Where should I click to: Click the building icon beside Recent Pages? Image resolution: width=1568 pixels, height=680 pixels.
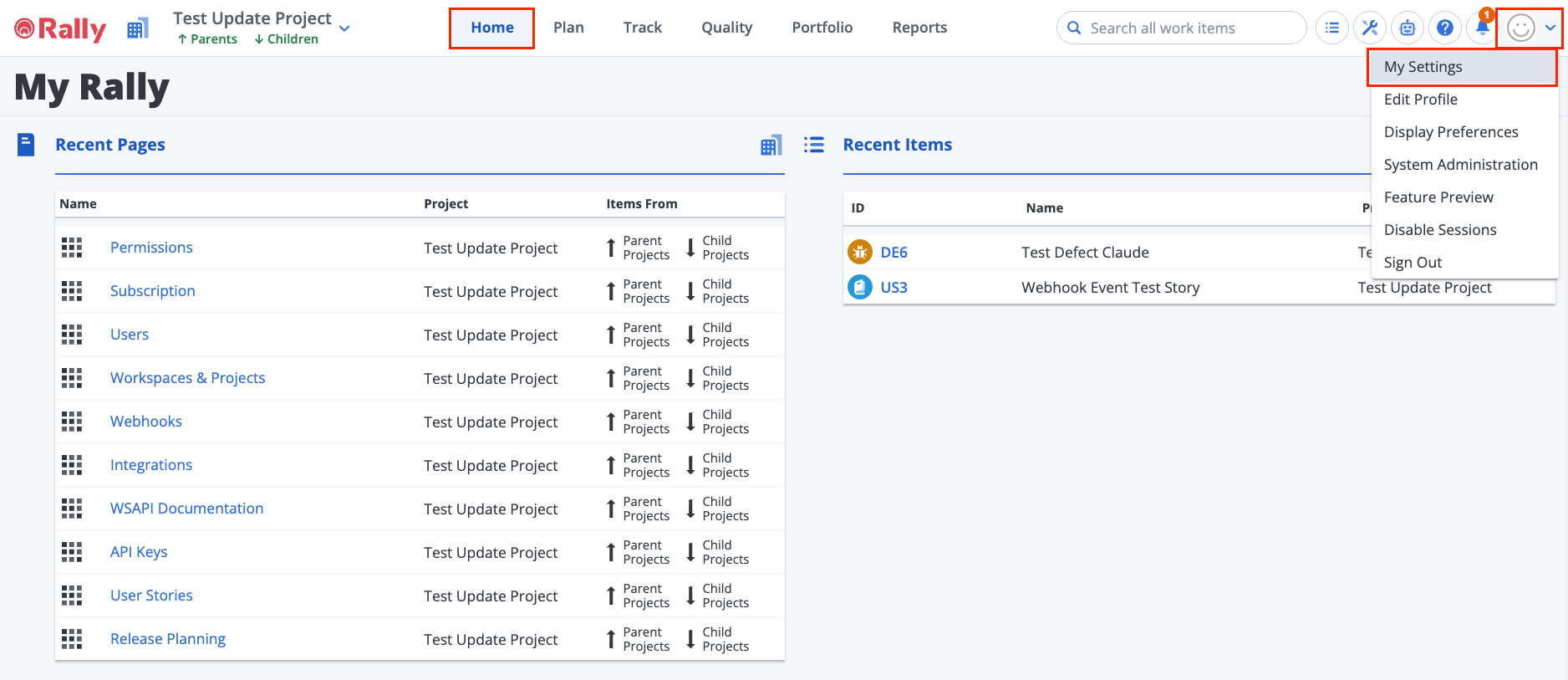coord(771,146)
